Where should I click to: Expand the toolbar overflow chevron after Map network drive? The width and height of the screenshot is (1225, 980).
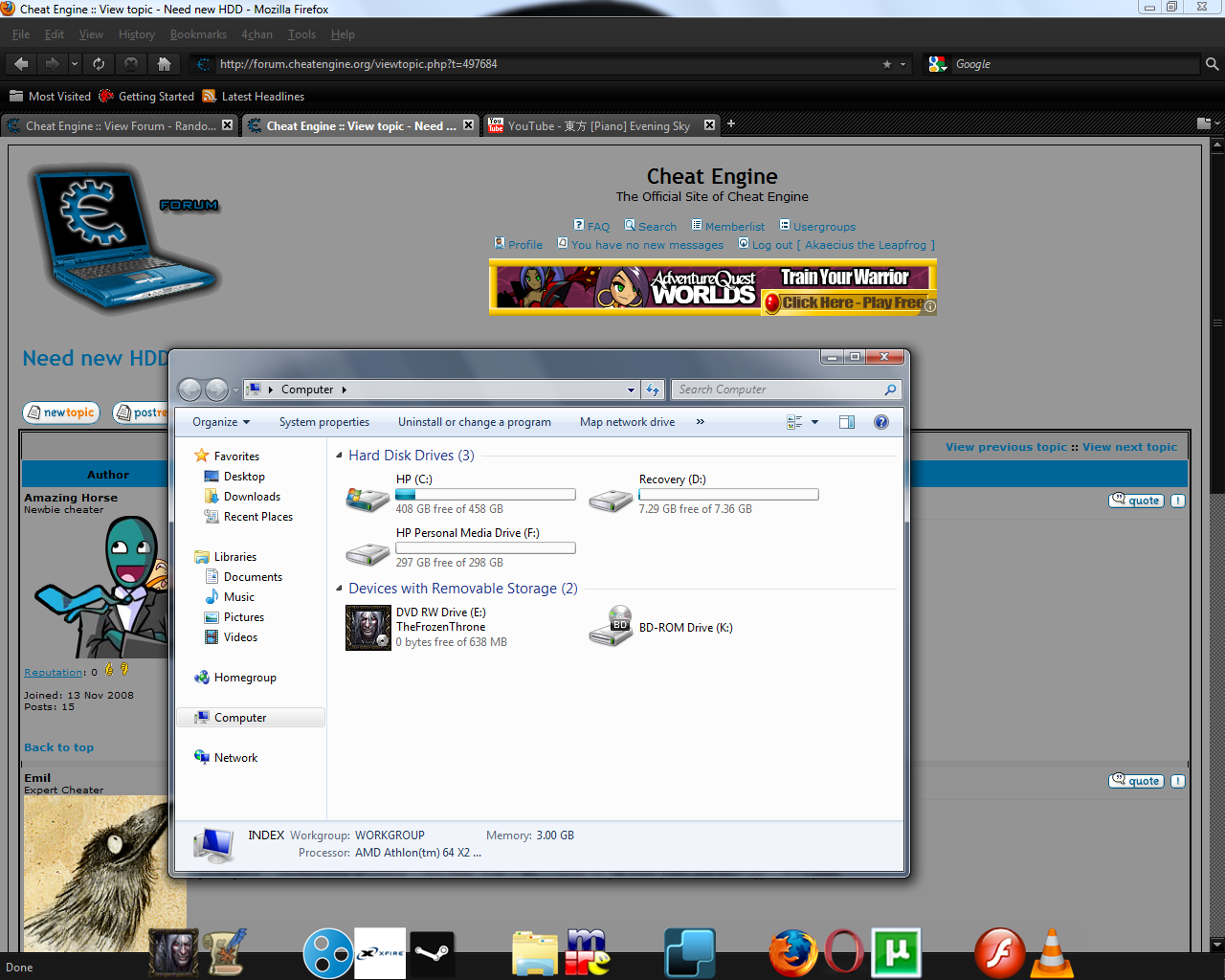pos(701,422)
